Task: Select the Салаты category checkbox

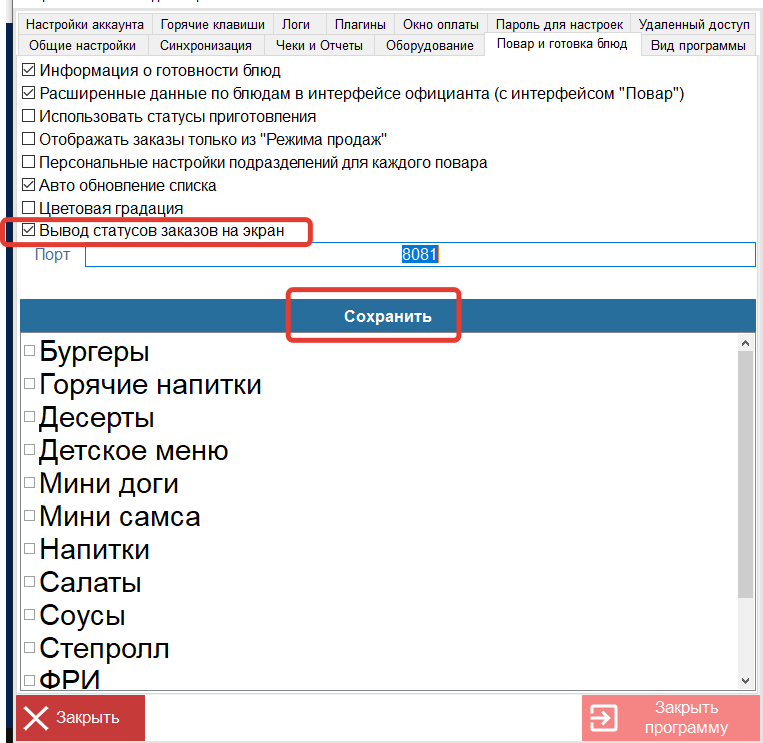Action: [30, 581]
